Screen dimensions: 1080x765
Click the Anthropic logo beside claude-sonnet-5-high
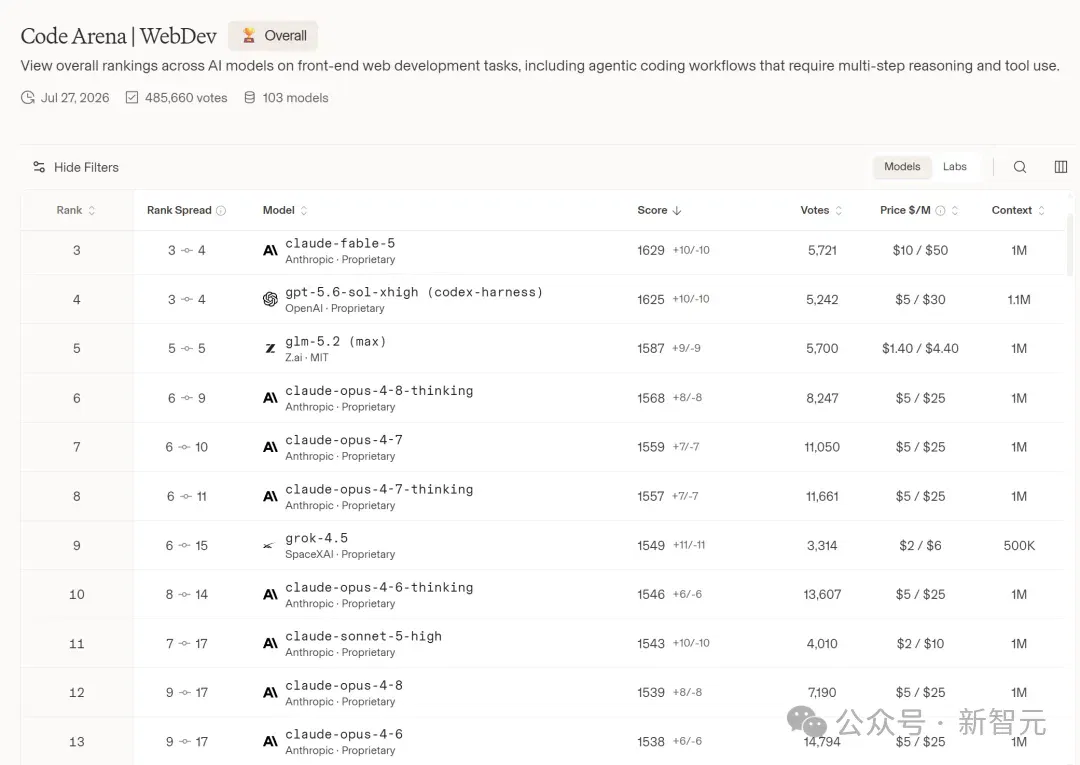270,644
